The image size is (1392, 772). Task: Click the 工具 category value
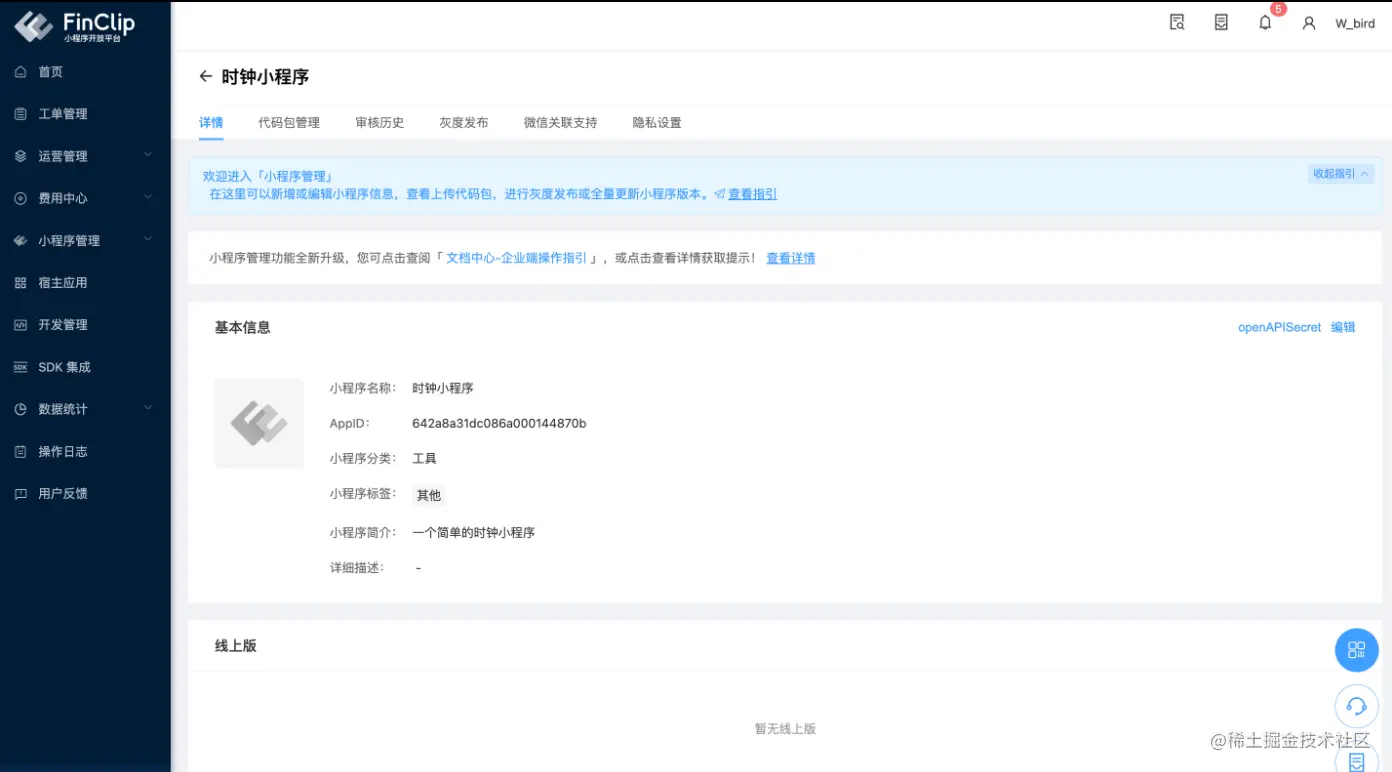(x=424, y=459)
